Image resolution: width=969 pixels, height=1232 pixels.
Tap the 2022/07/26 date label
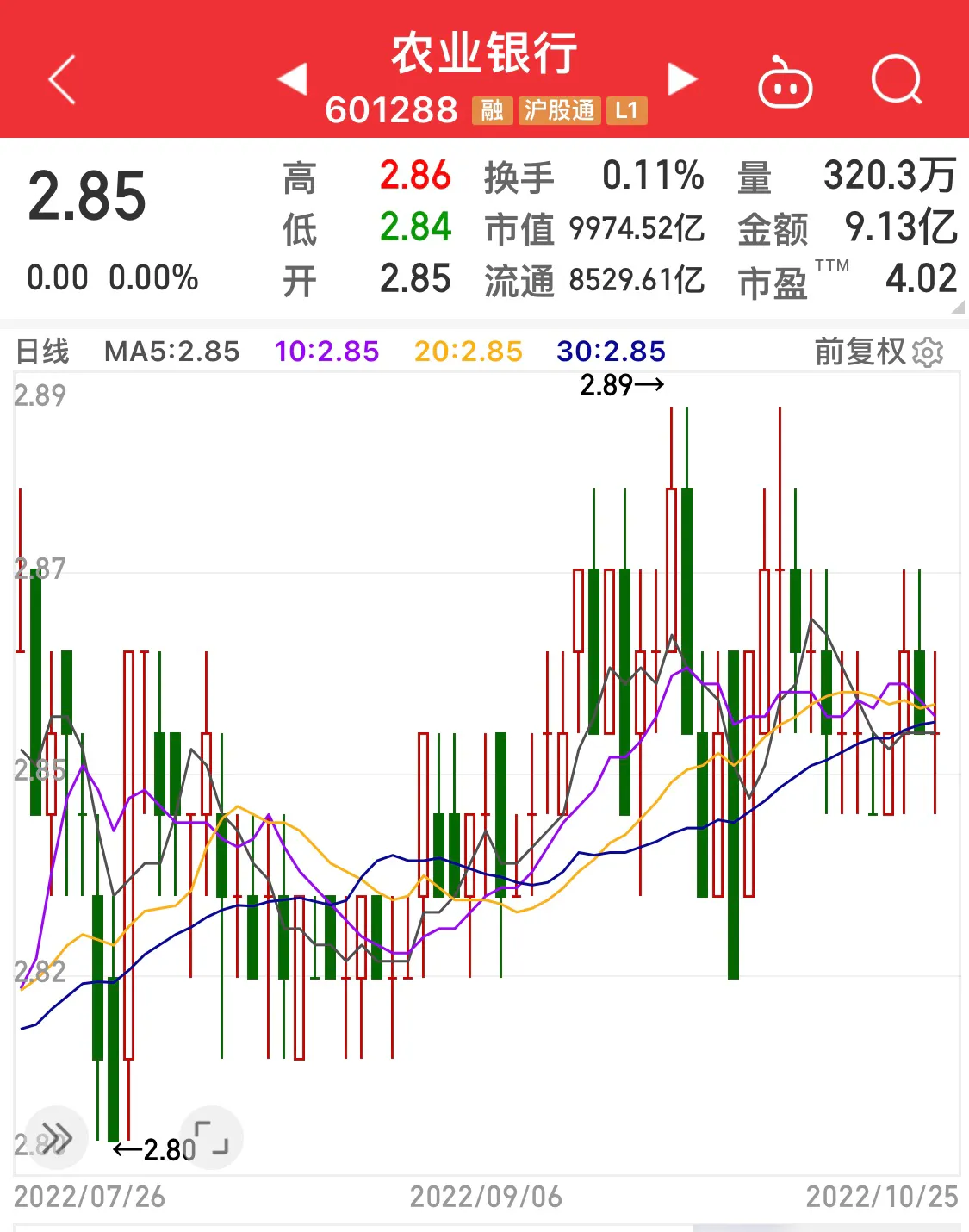(x=90, y=1197)
